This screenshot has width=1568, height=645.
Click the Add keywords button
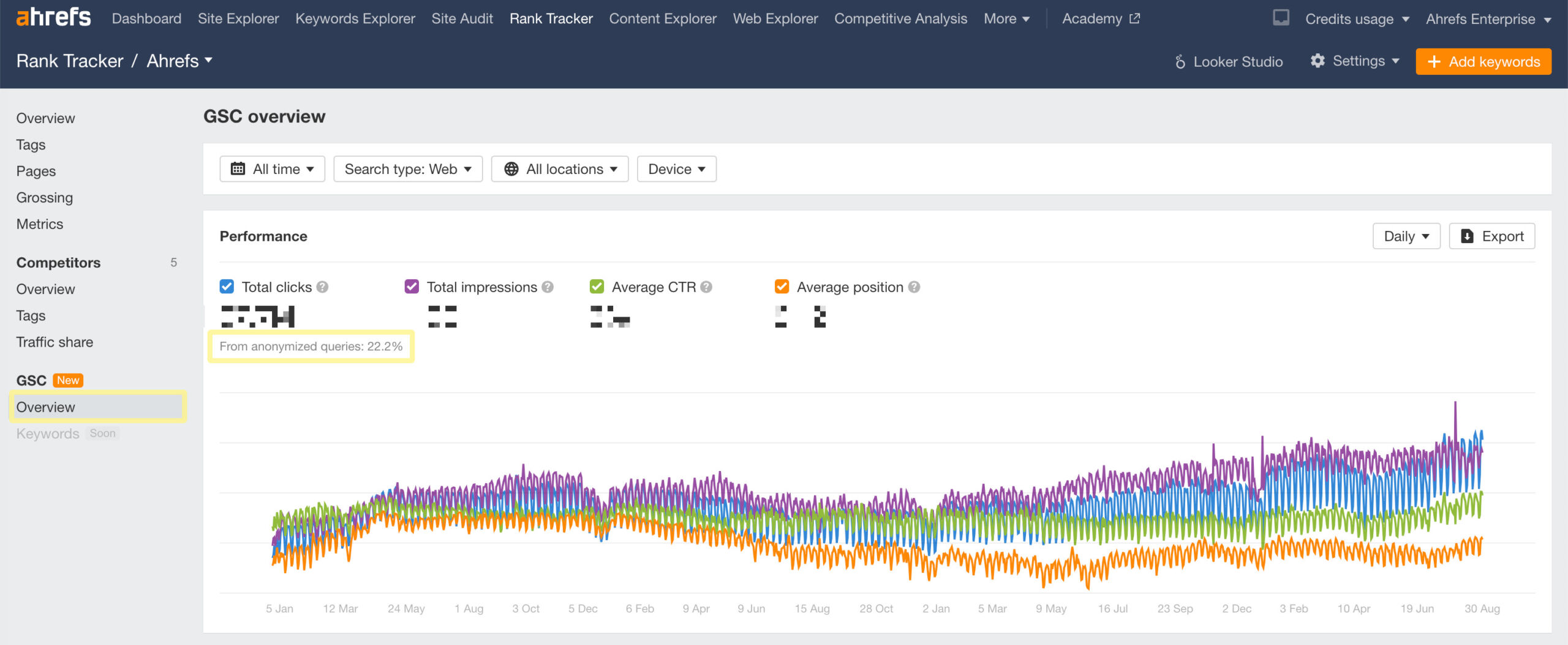coord(1483,61)
